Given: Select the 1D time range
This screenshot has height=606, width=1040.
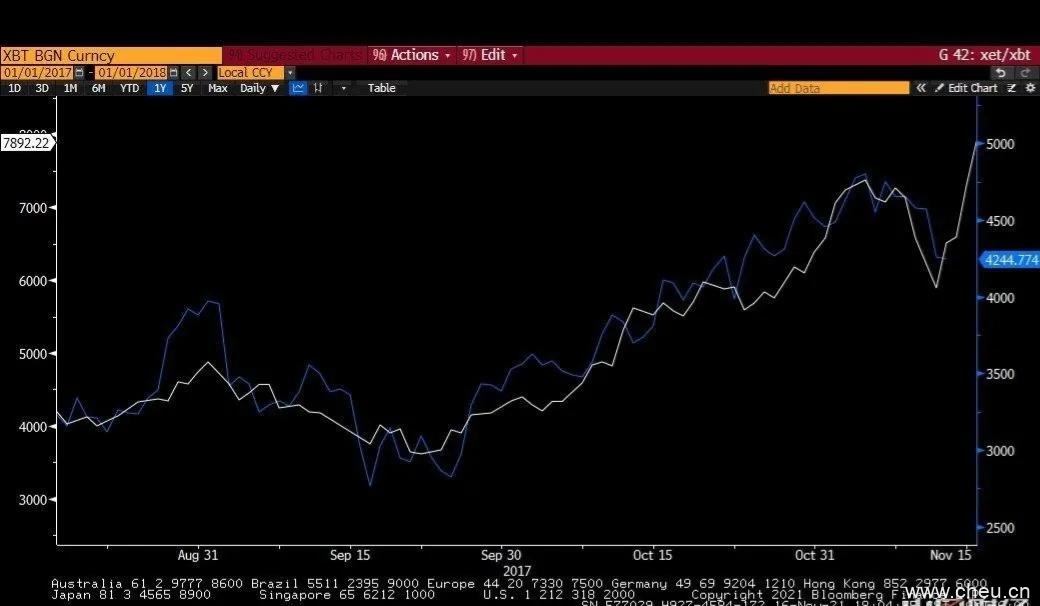Looking at the screenshot, I should click(14, 88).
